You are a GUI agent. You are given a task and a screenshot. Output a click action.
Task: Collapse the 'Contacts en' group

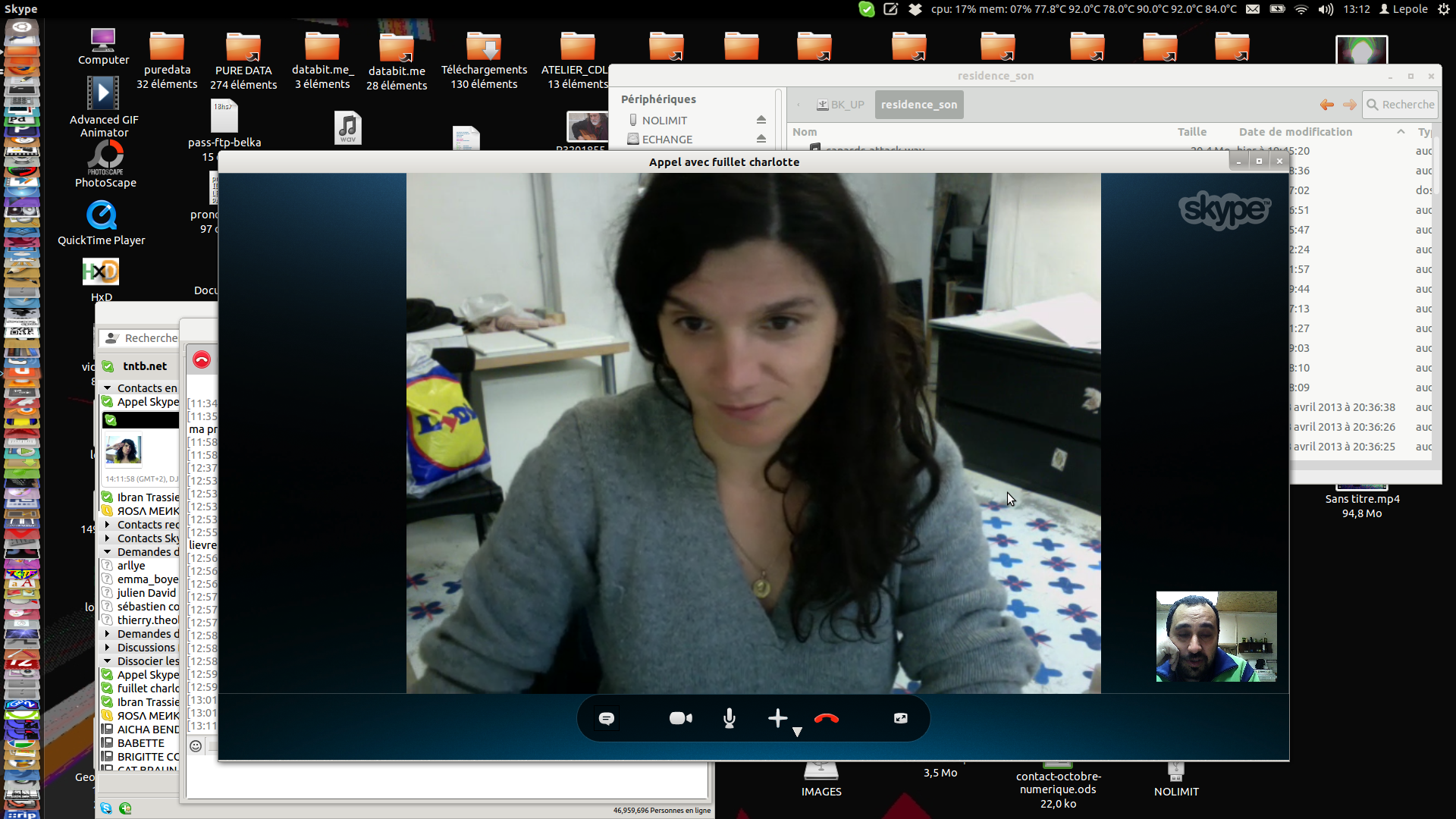tap(108, 388)
